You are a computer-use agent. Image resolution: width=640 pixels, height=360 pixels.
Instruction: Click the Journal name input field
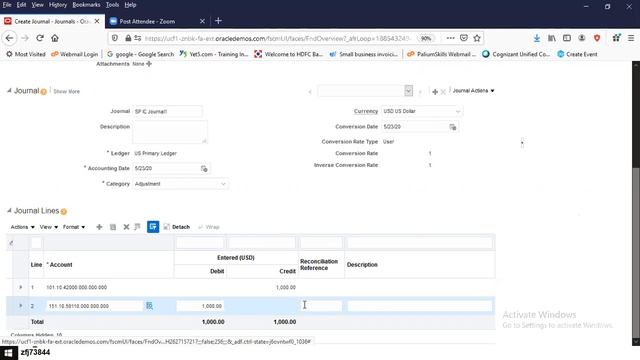(x=167, y=111)
